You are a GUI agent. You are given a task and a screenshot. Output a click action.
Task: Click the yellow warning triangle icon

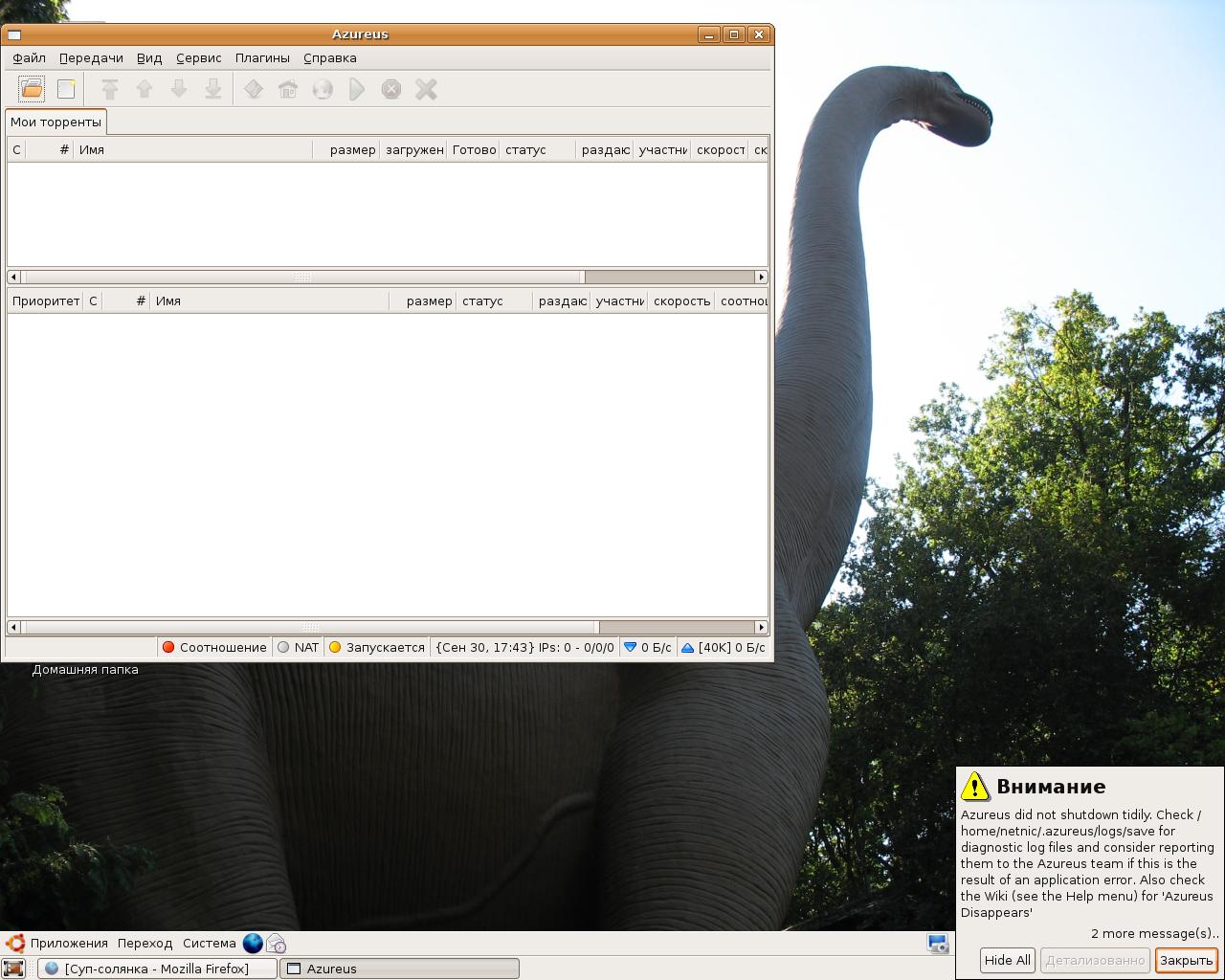(975, 787)
